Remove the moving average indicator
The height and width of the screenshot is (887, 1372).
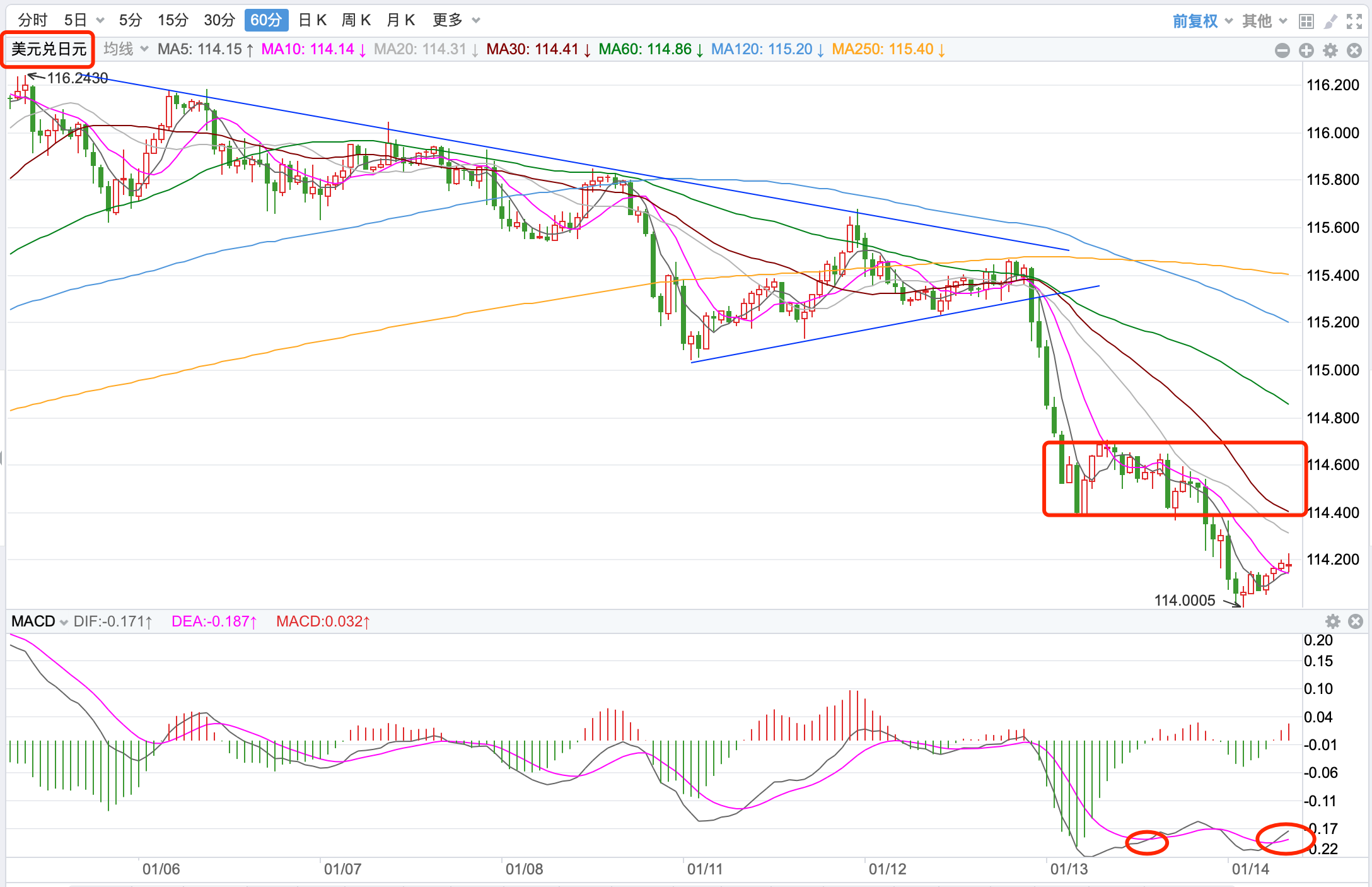1354,50
